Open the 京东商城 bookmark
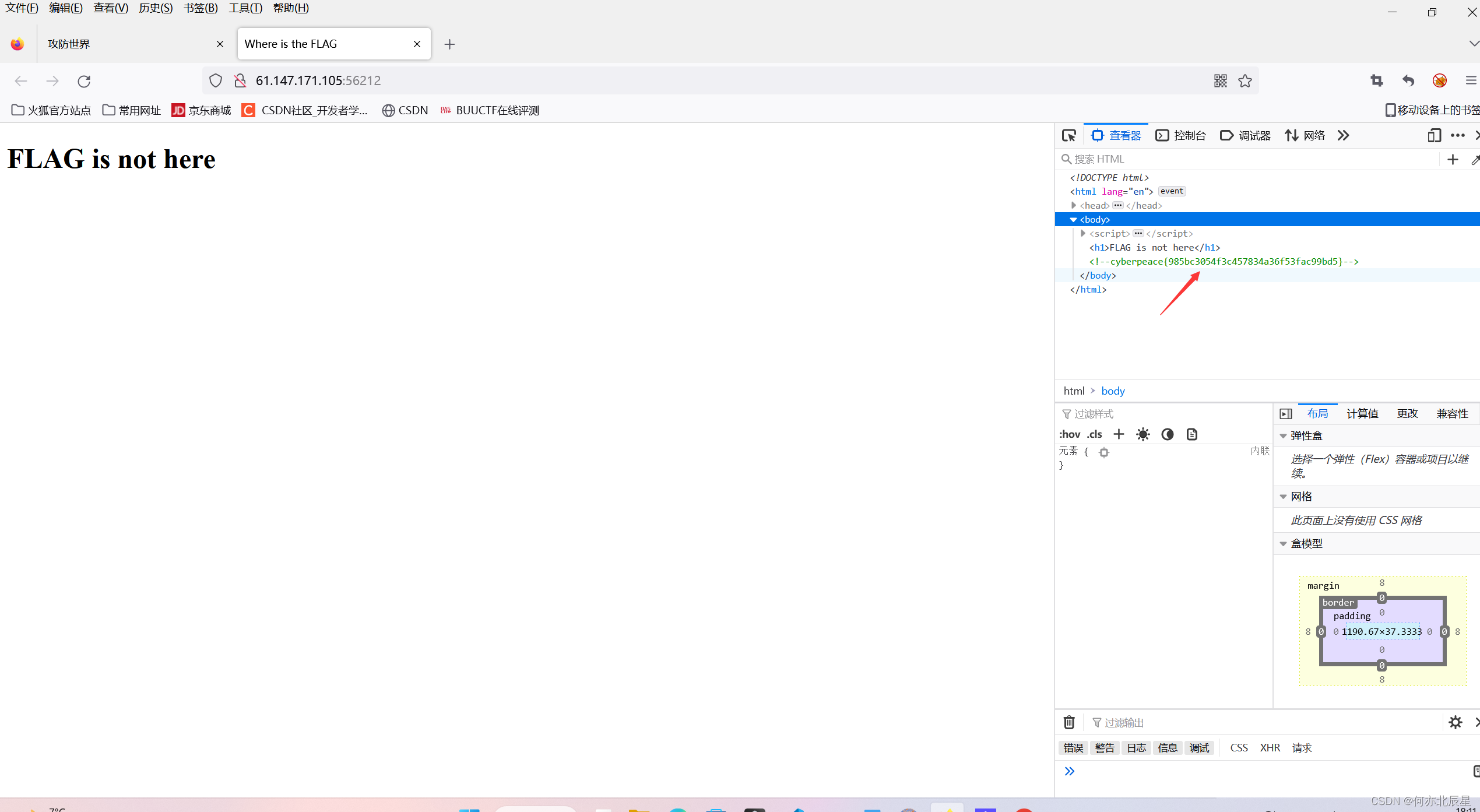This screenshot has width=1480, height=812. point(202,110)
